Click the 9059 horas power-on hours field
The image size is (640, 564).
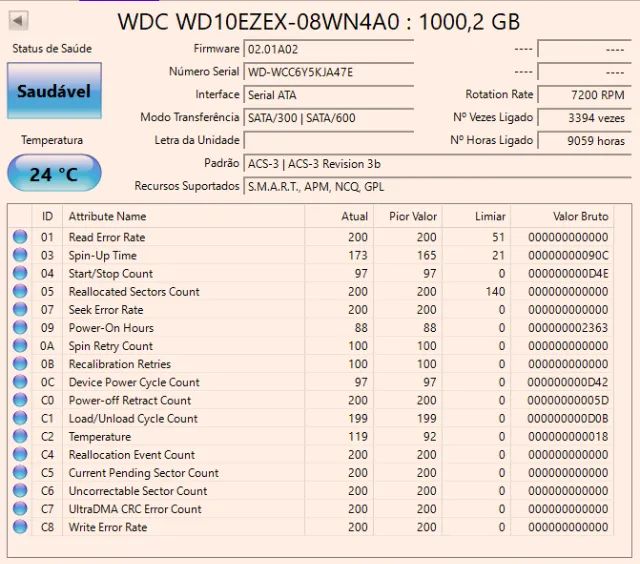(x=584, y=140)
